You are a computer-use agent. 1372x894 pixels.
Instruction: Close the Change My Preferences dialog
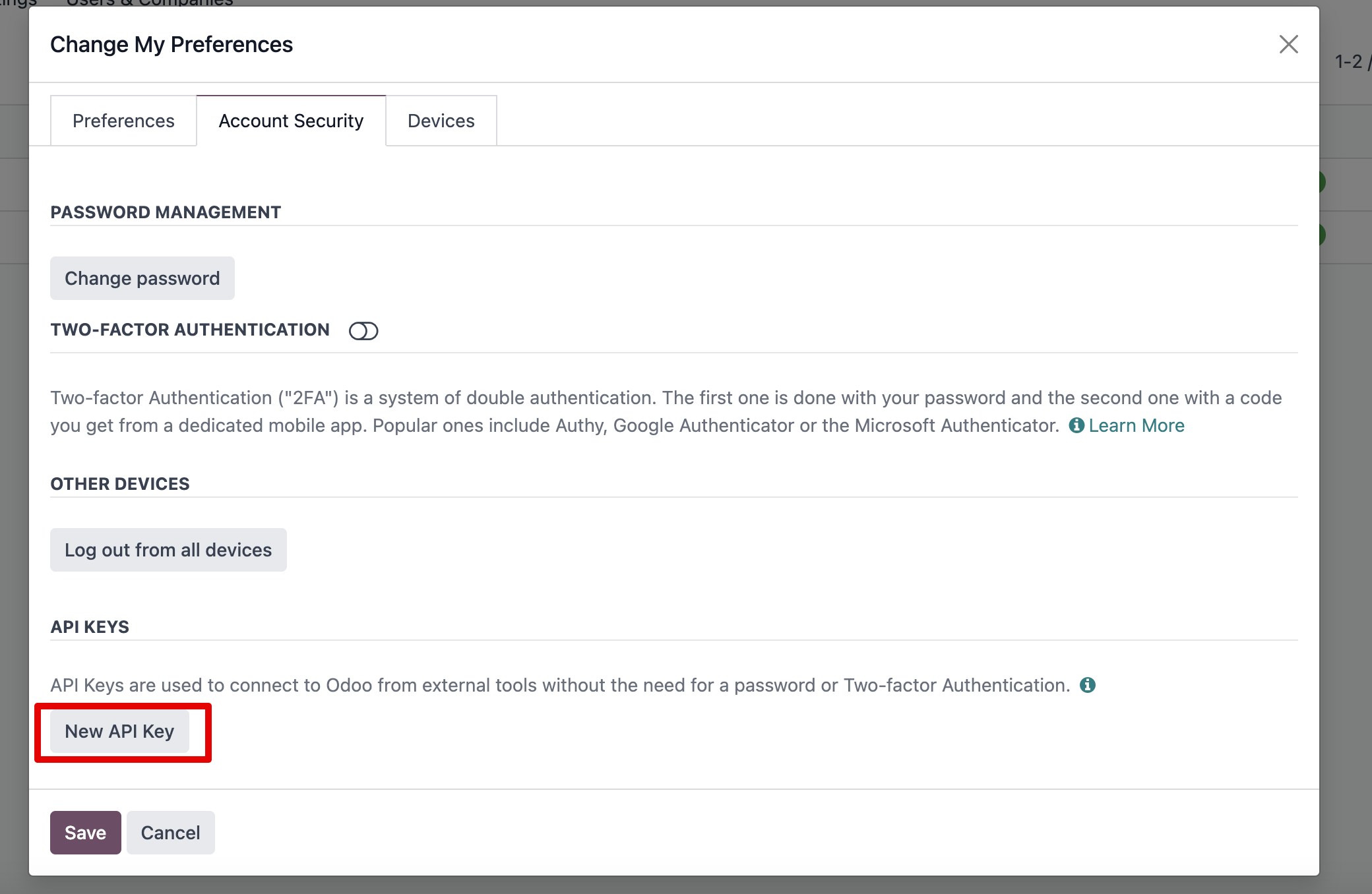point(1288,44)
